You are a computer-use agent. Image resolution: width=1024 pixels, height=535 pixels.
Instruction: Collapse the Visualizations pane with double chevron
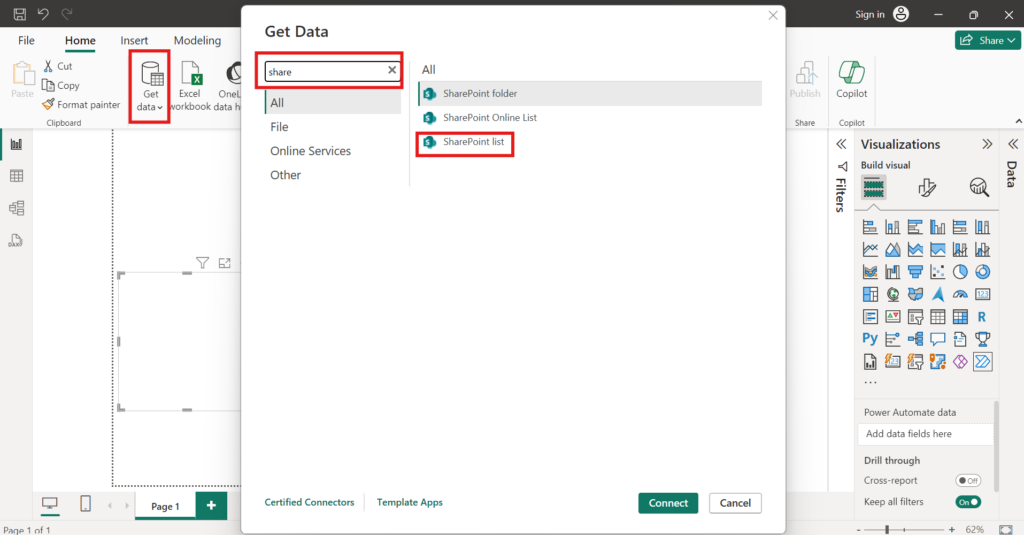coord(987,144)
